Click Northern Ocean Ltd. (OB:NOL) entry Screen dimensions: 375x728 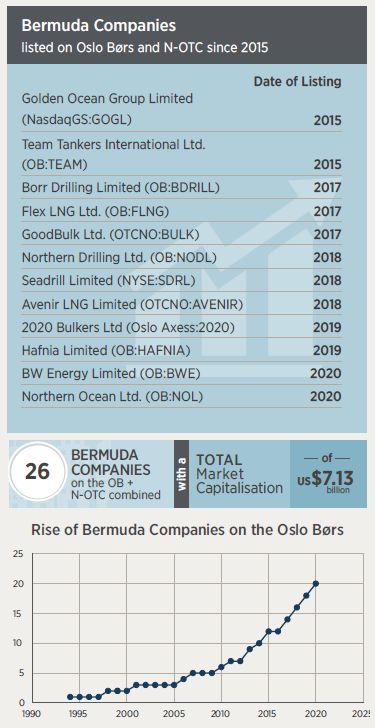click(x=181, y=396)
